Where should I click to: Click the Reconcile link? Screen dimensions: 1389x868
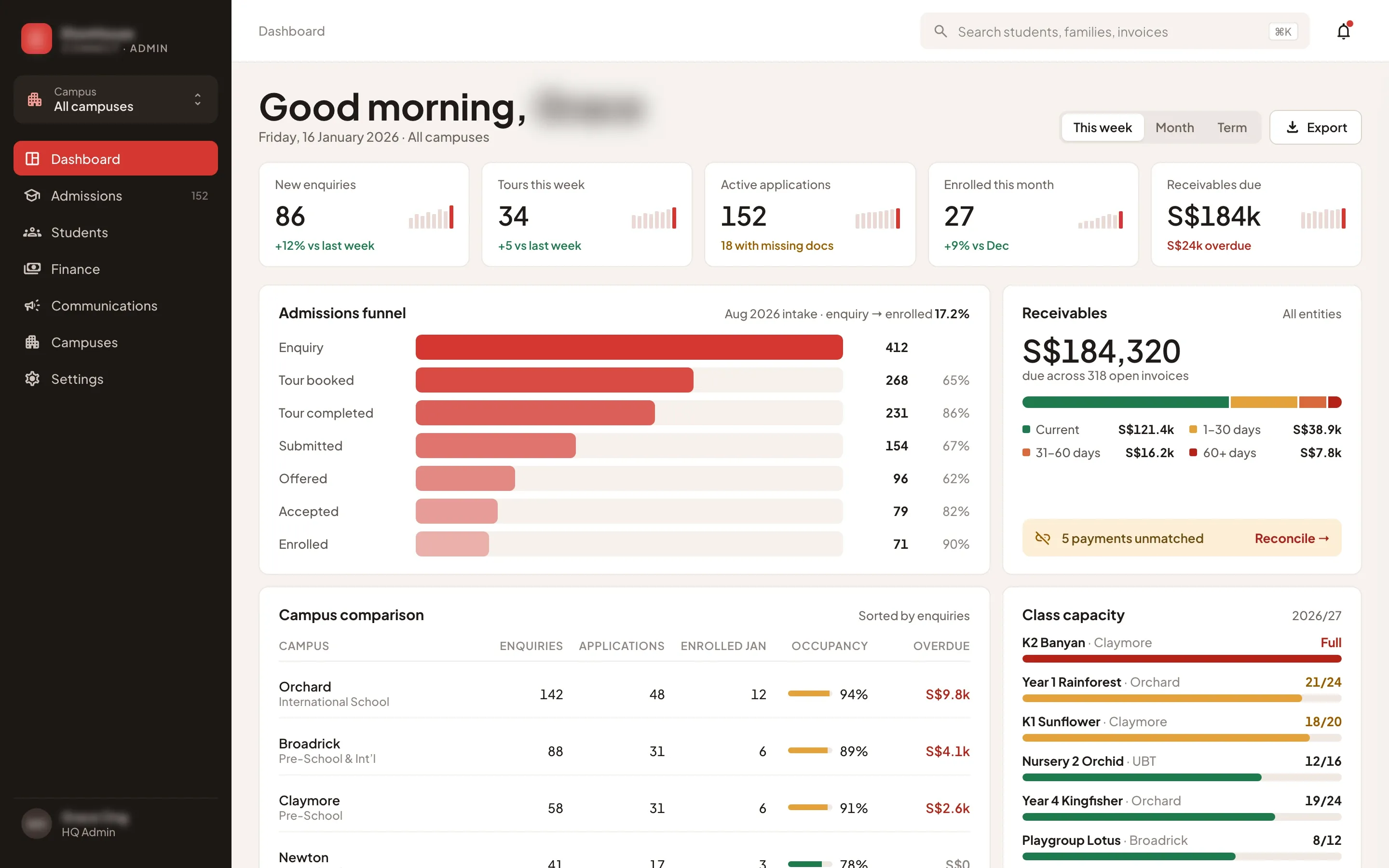point(1292,539)
